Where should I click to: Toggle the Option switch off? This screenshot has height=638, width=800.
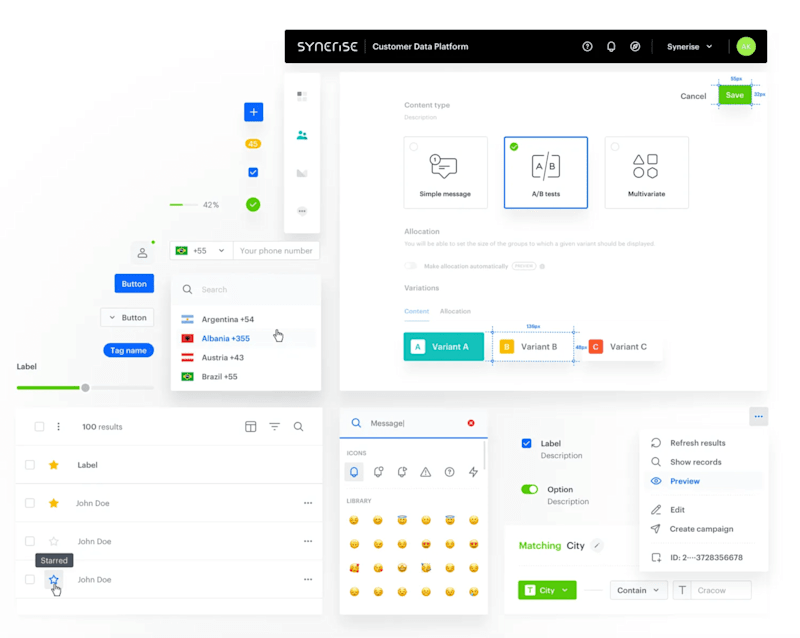[x=530, y=489]
